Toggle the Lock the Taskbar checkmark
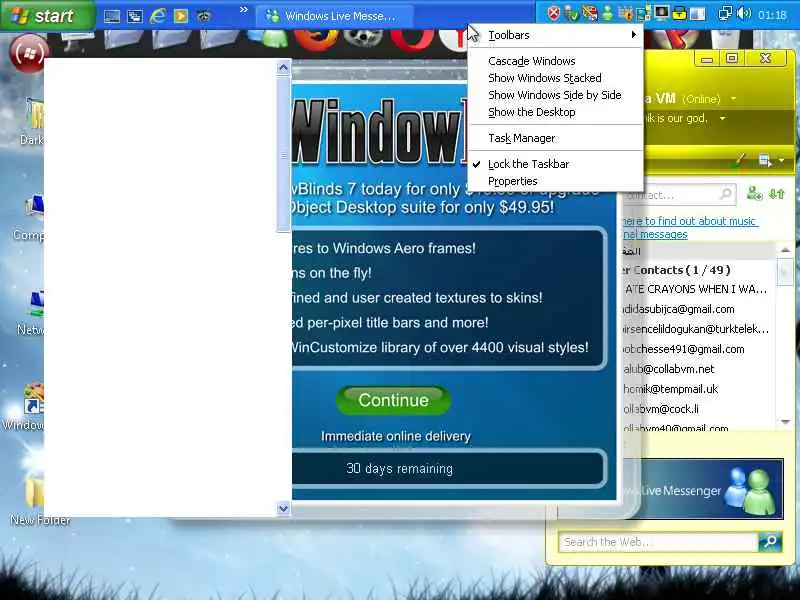Screen dimensions: 800x600 coord(555,164)
